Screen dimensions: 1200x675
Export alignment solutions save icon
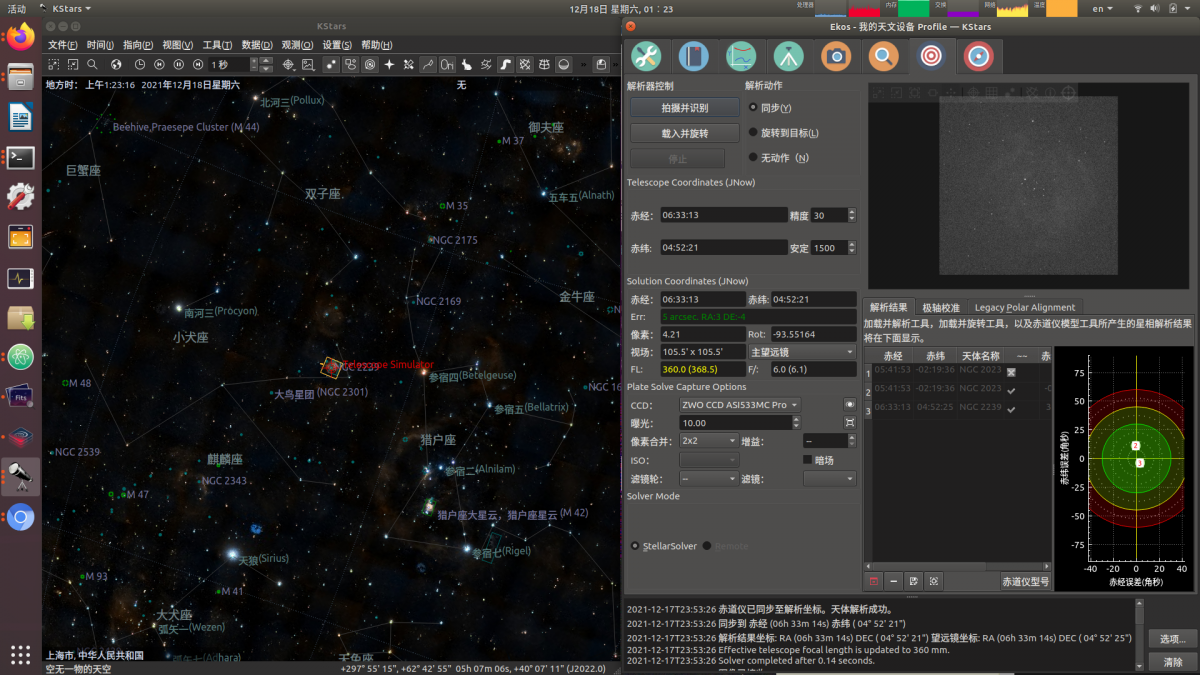(914, 581)
